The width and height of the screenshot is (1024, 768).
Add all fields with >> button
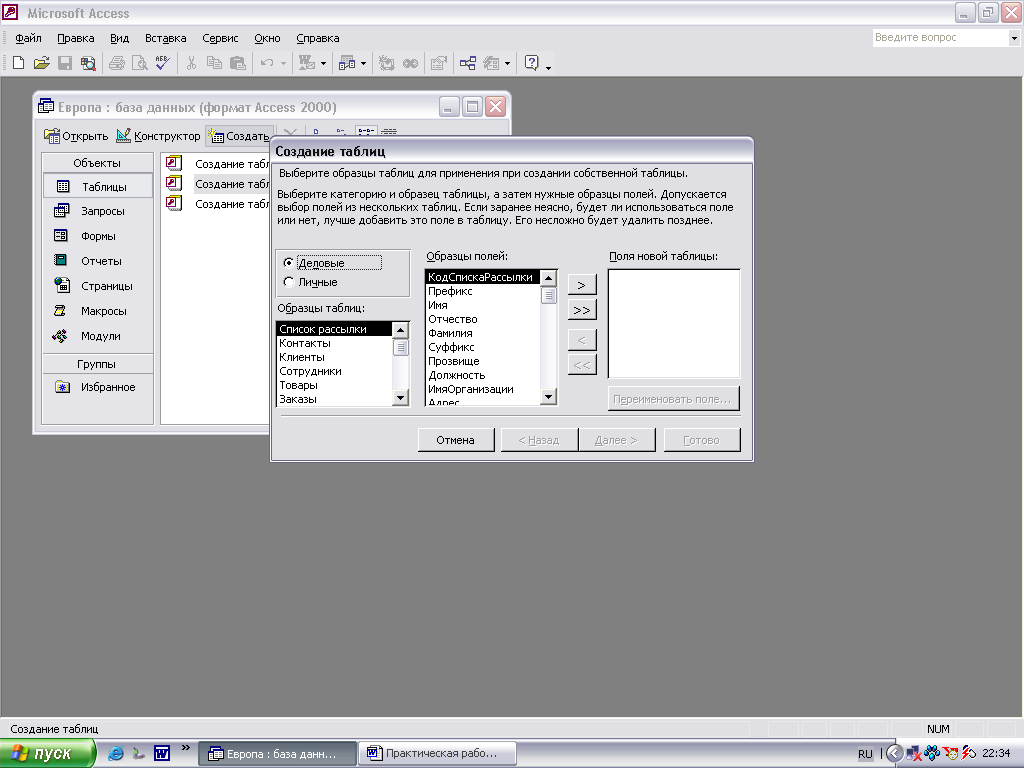582,310
